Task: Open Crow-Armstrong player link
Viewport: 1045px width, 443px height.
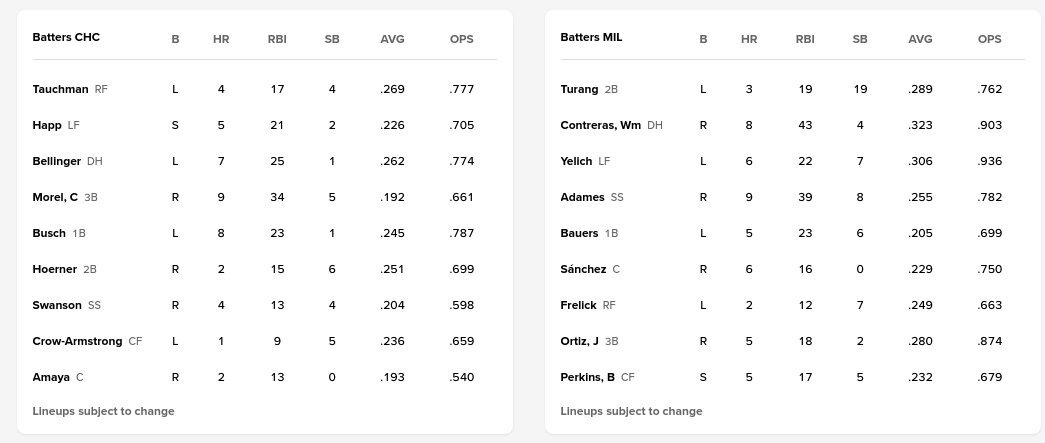Action: coord(77,341)
